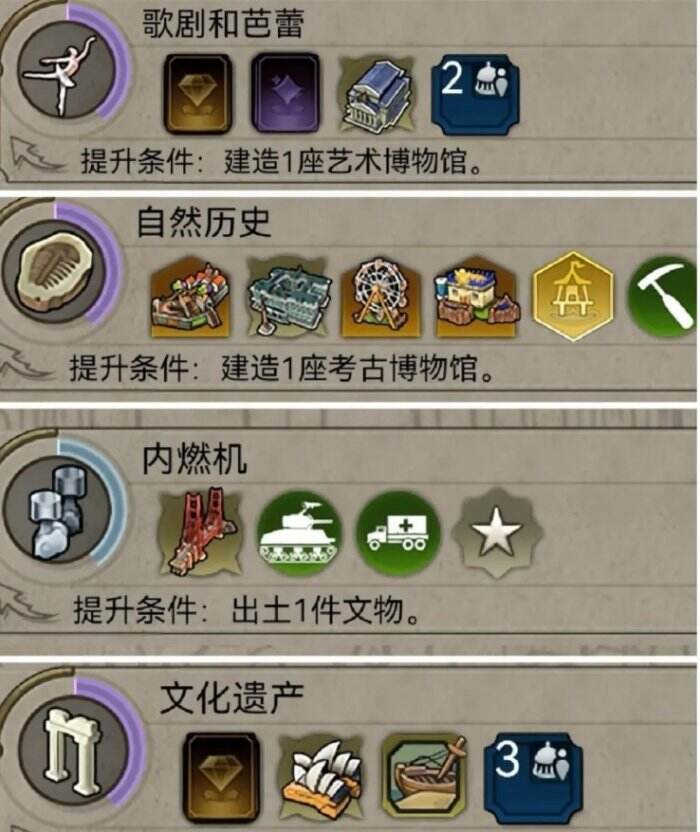700x832 pixels.
Task: Select the Ferris wheel building icon
Action: pos(380,296)
